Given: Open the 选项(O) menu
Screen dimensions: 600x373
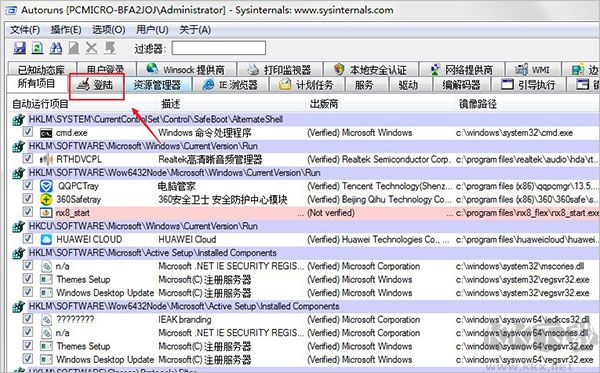Looking at the screenshot, I should [109, 30].
